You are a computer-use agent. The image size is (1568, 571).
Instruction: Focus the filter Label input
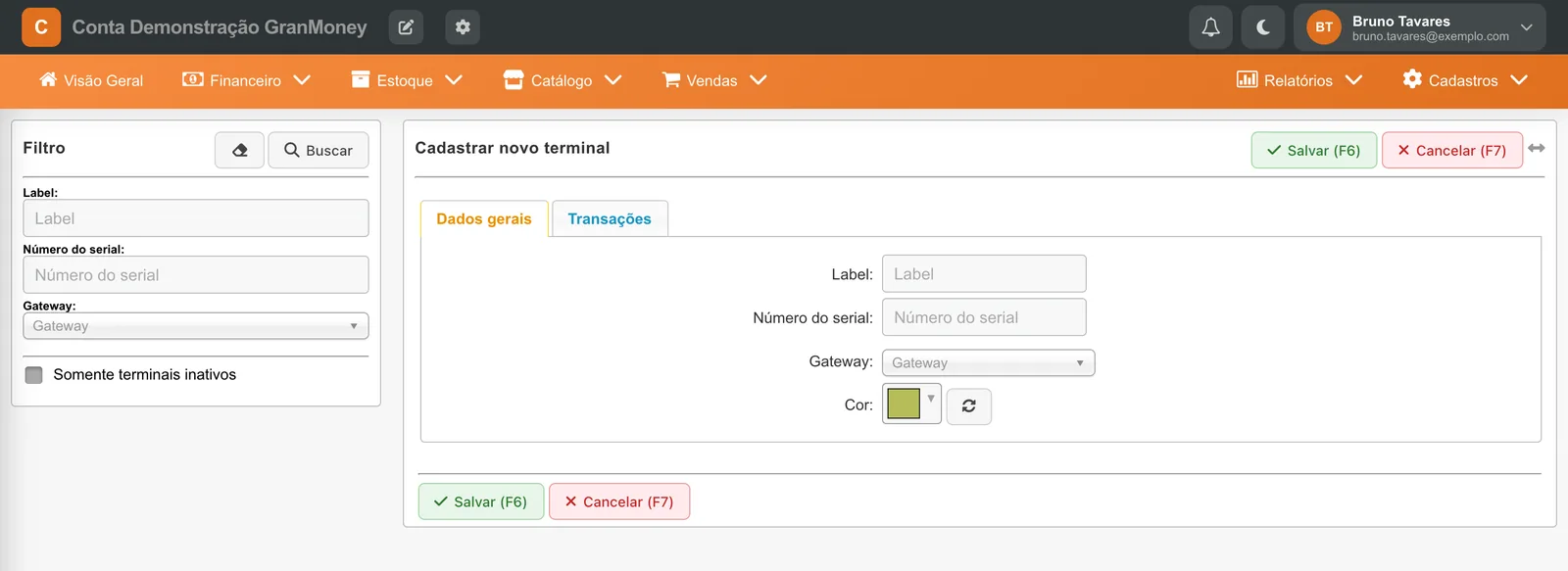pos(196,218)
